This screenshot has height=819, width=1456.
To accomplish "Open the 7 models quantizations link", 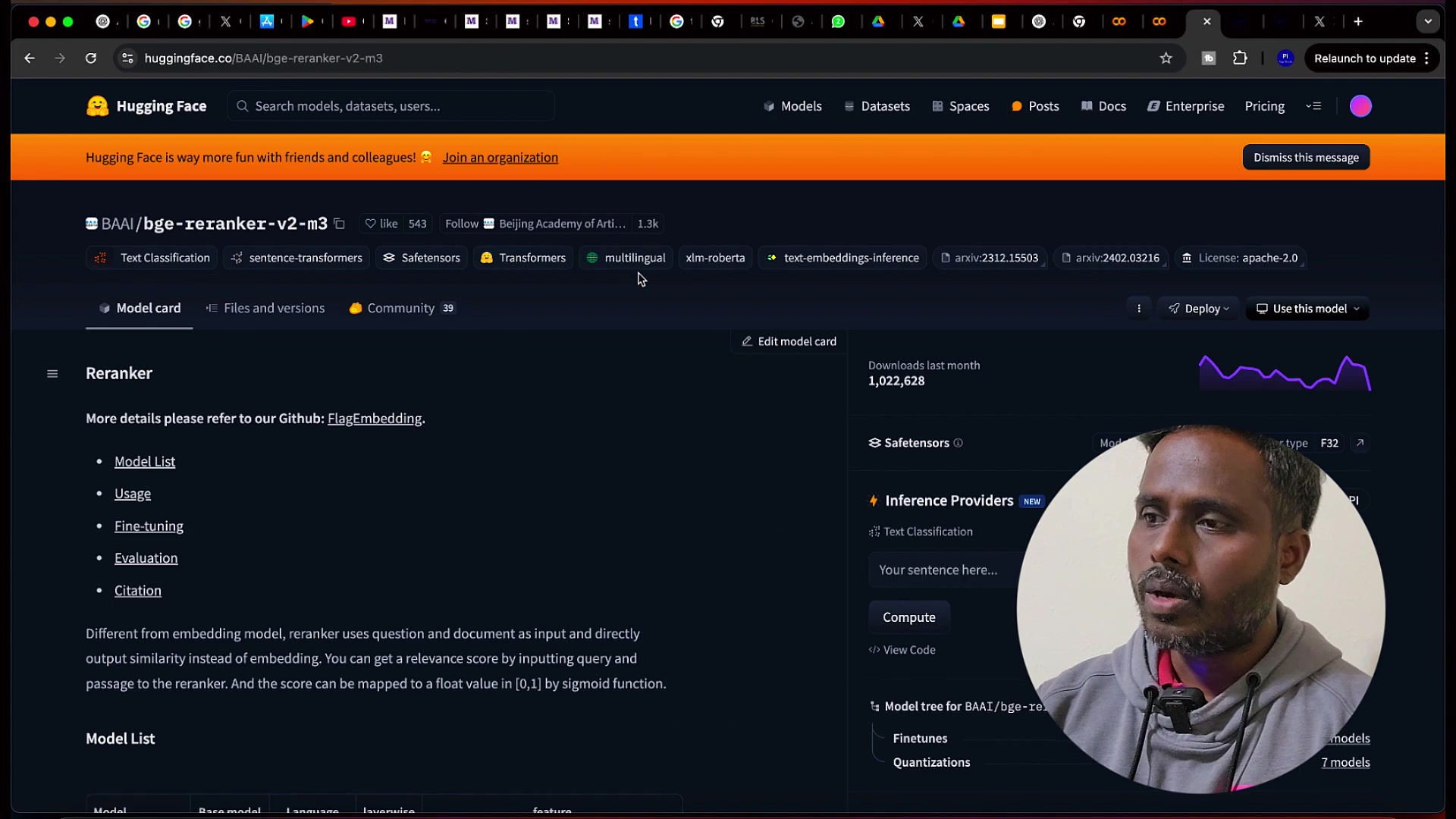I will (1345, 762).
